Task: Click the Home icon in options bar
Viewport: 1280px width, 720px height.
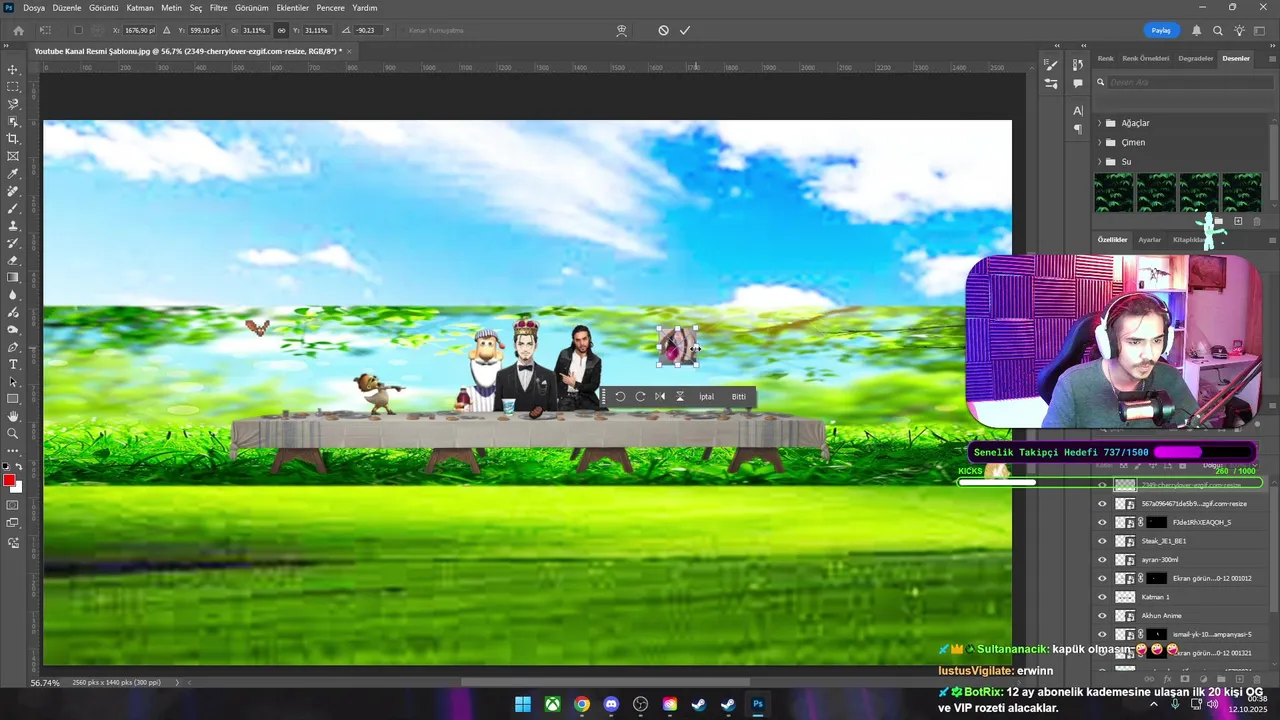Action: coord(18,30)
